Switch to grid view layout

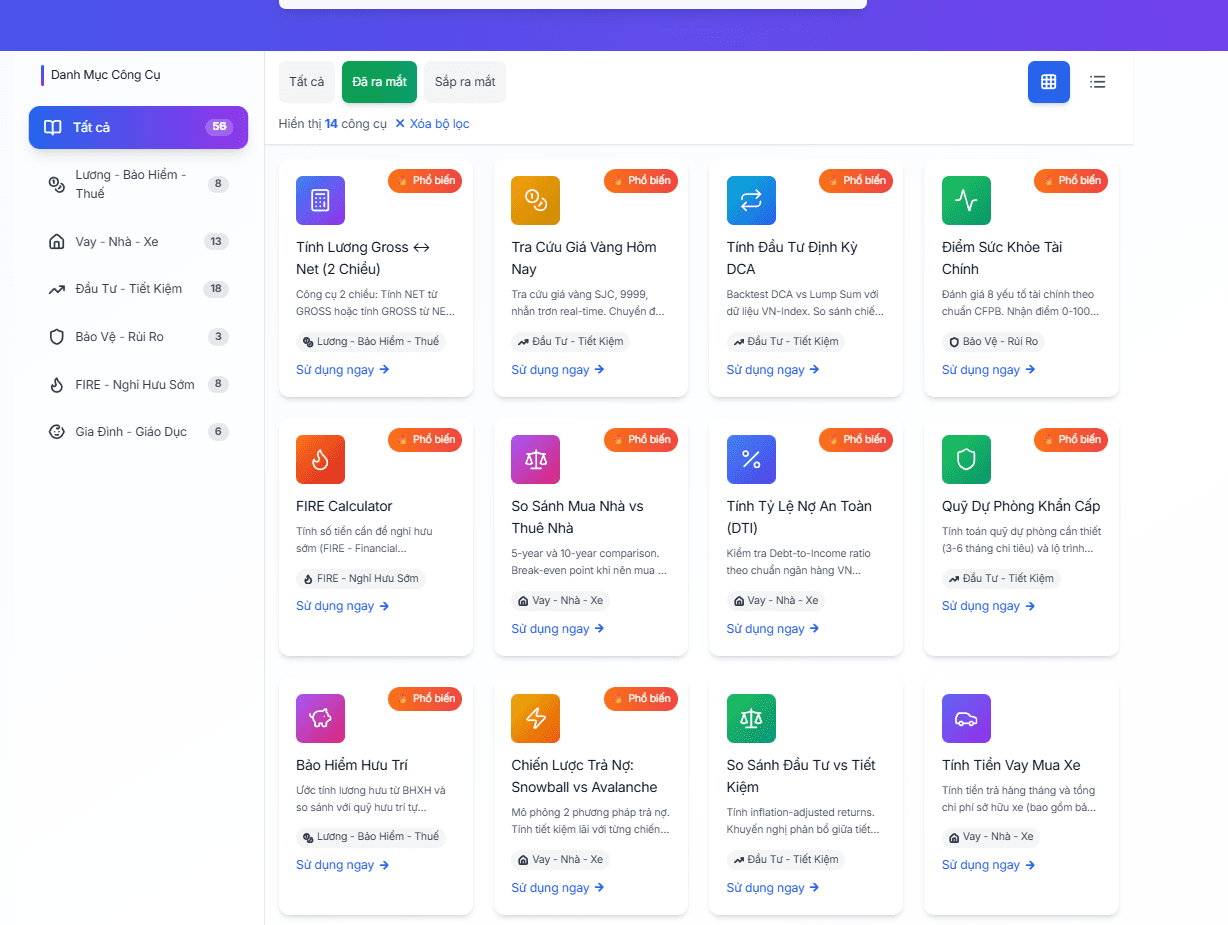(x=1048, y=82)
